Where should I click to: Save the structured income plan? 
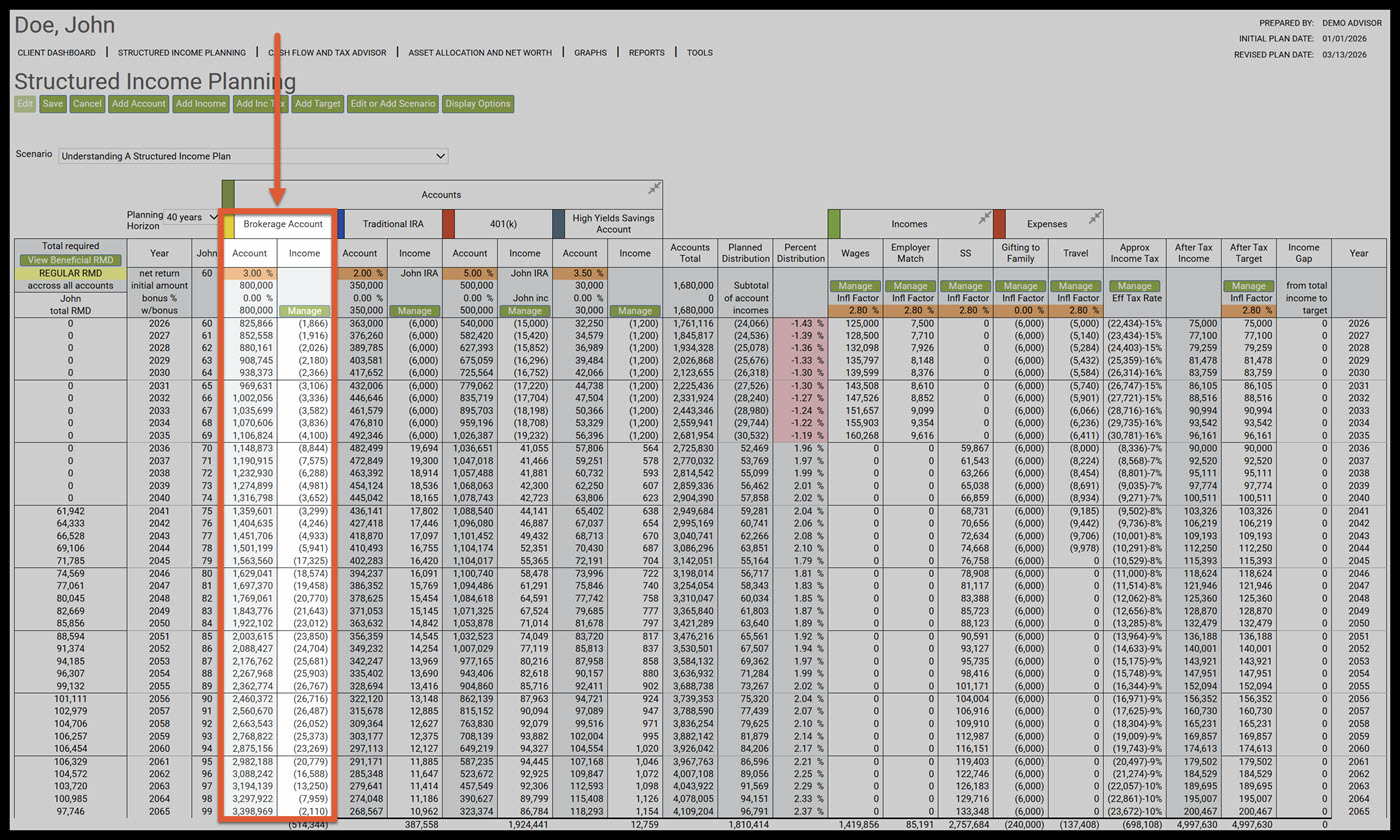point(53,103)
